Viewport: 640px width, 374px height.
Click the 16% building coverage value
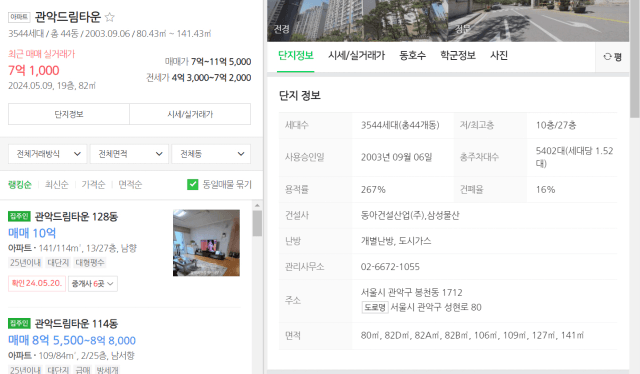click(x=545, y=189)
